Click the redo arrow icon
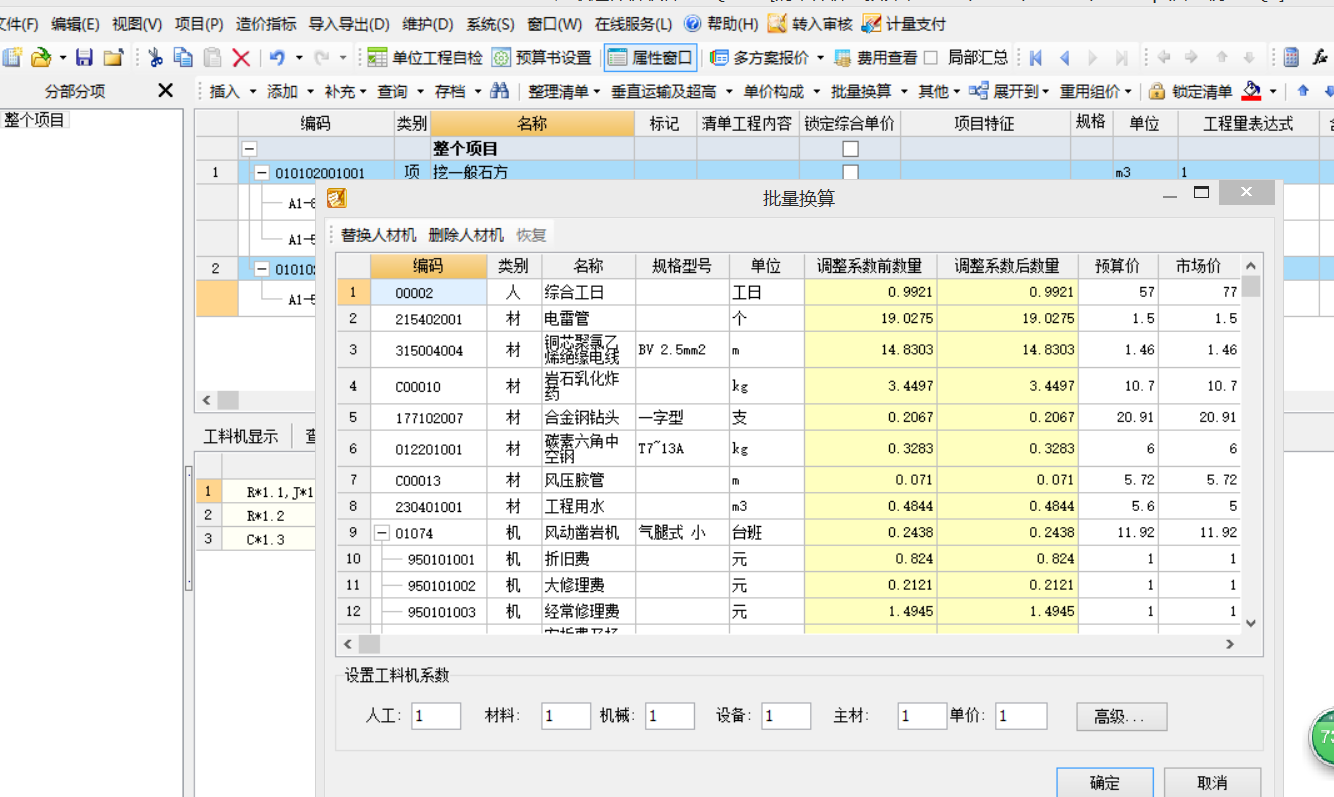The image size is (1334, 797). point(322,57)
